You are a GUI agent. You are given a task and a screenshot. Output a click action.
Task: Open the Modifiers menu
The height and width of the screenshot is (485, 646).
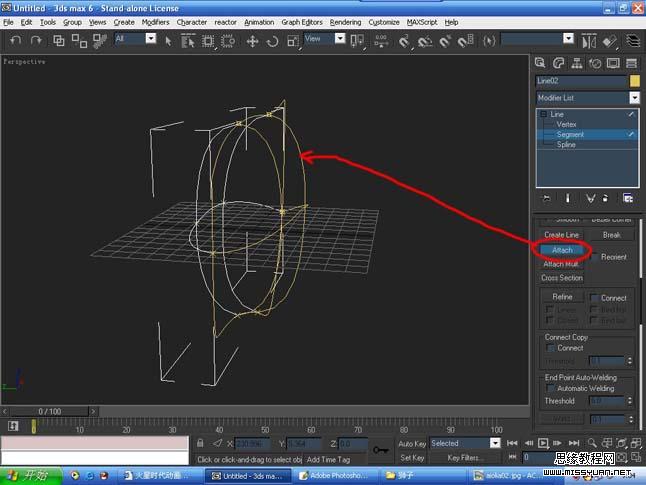[155, 22]
